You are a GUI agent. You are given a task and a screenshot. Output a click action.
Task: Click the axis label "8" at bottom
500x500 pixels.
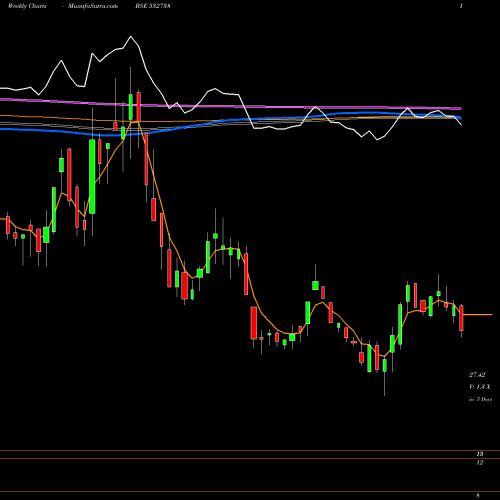pyautogui.click(x=478, y=496)
